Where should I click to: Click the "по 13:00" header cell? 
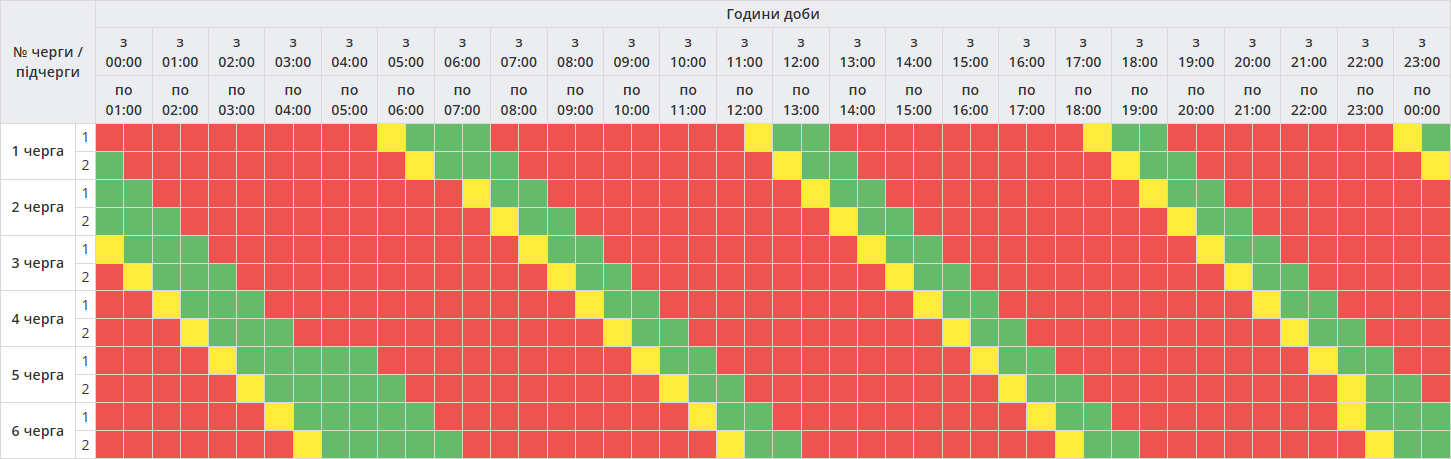801,100
